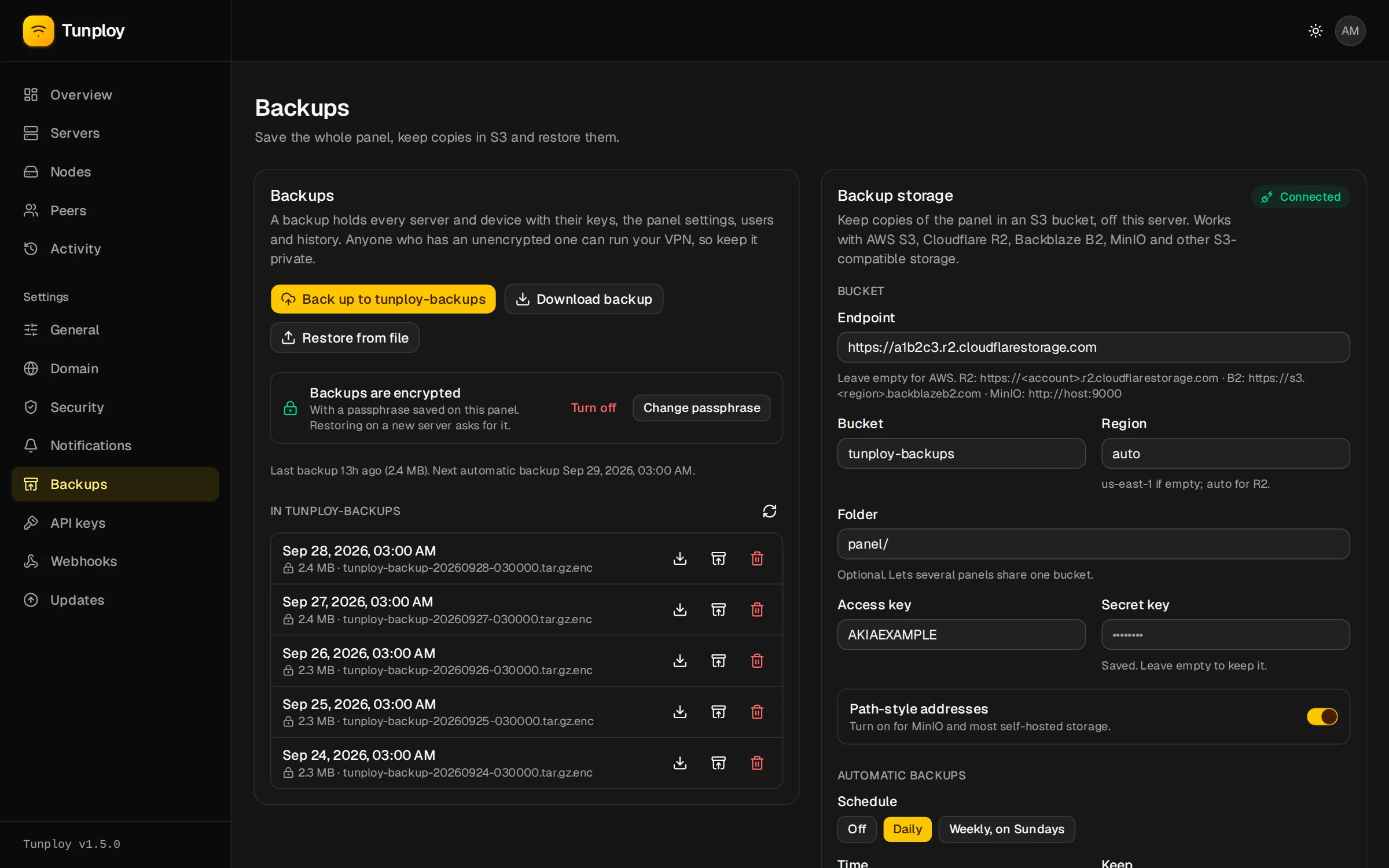This screenshot has width=1389, height=868.
Task: Focus the Access key field
Action: click(x=961, y=635)
